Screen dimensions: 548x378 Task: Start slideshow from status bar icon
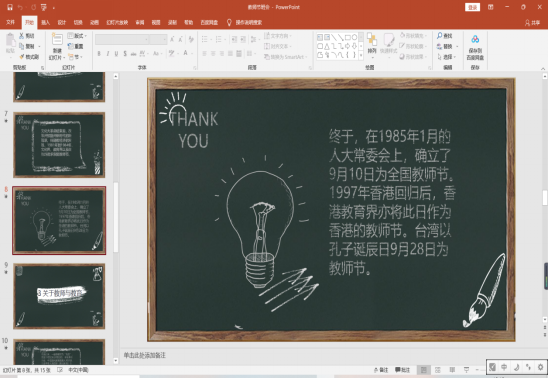[x=466, y=370]
